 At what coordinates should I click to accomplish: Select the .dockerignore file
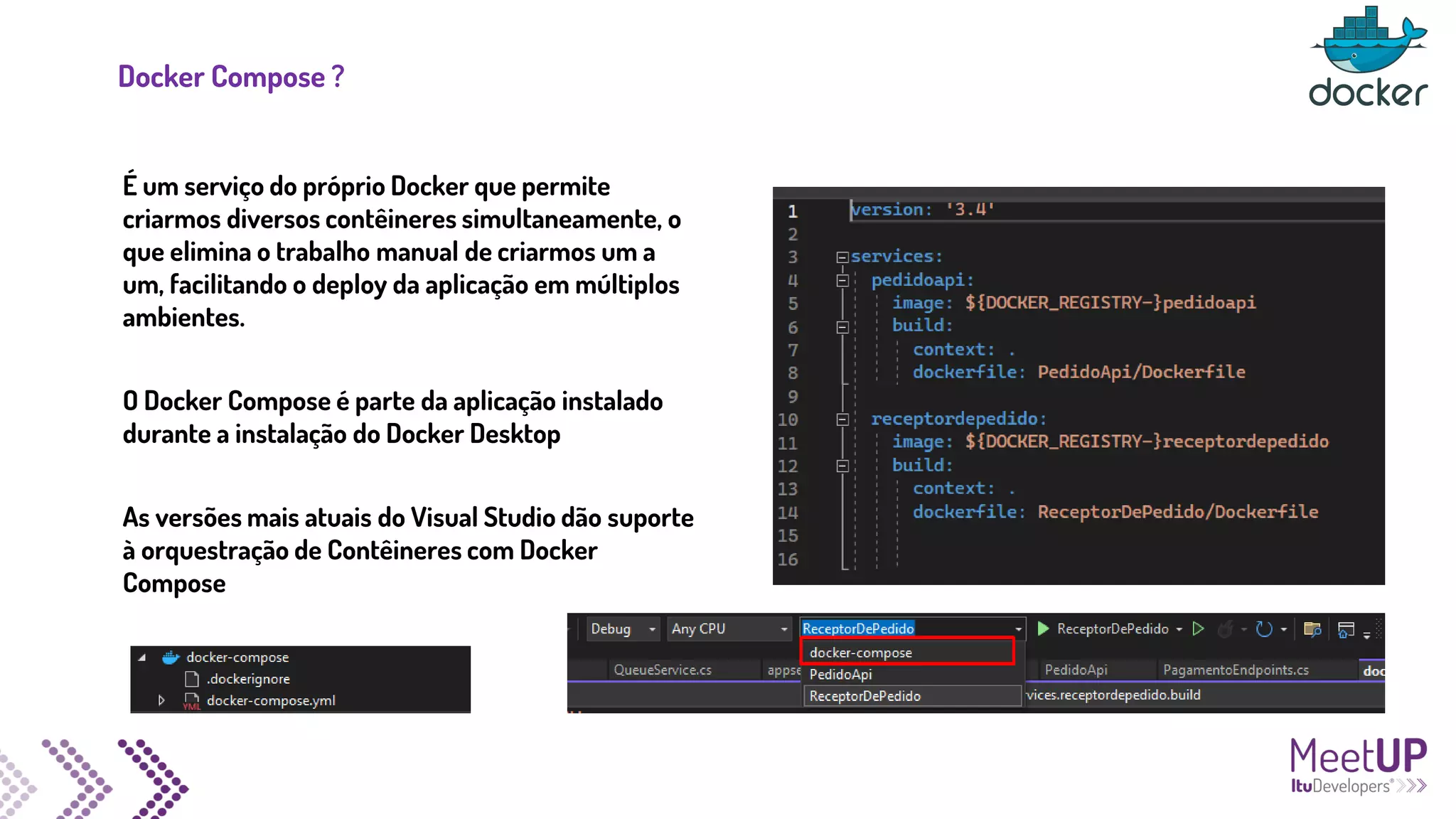click(x=248, y=679)
